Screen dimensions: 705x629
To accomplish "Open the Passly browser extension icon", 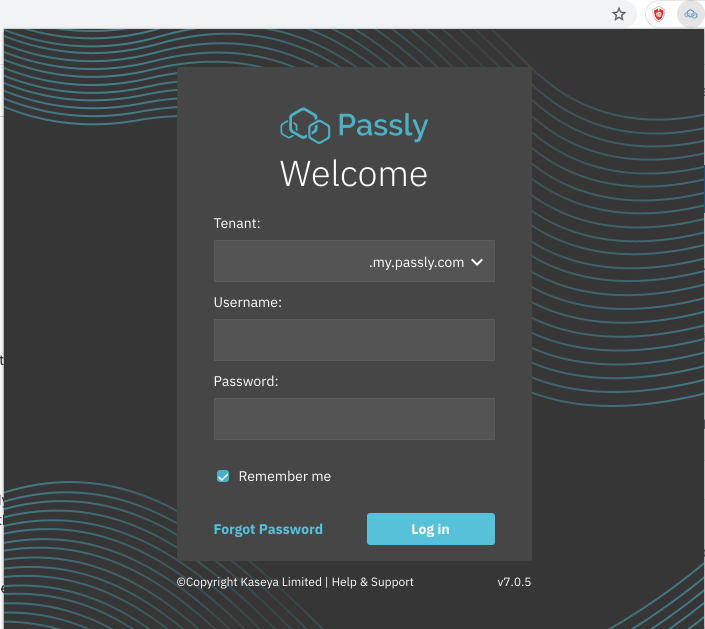I will pos(691,14).
